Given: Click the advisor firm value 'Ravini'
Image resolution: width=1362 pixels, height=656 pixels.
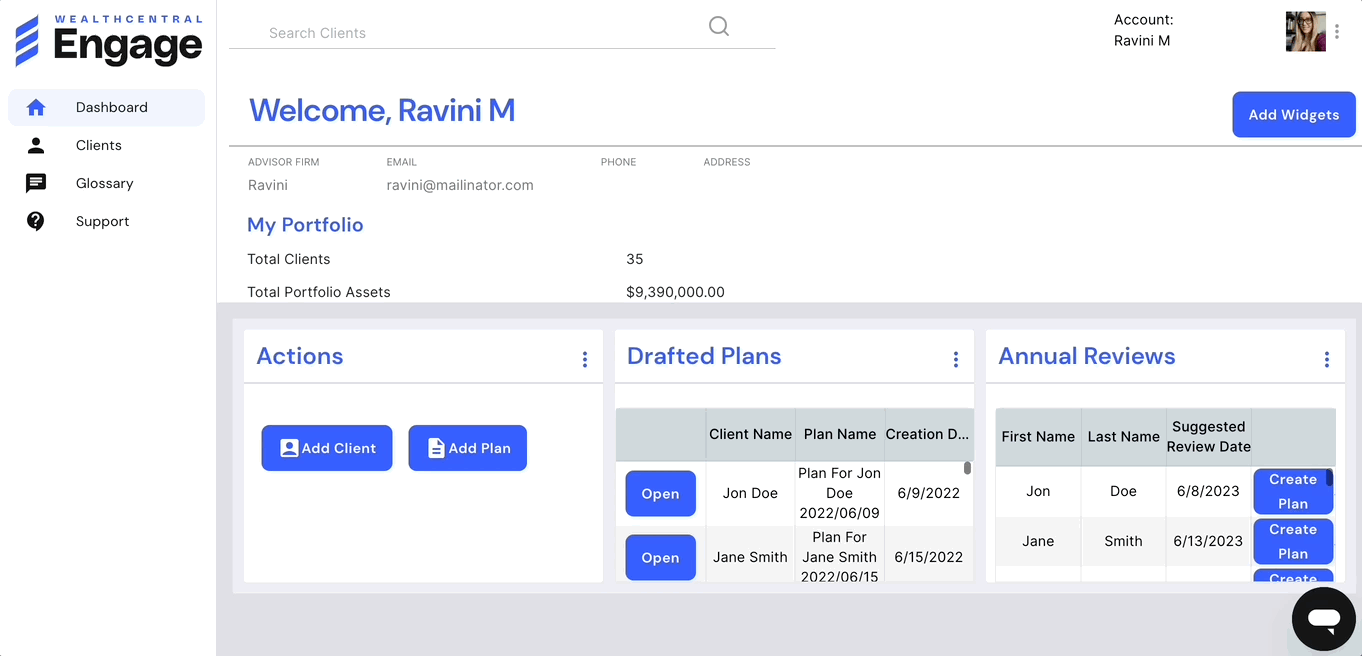Looking at the screenshot, I should tap(268, 185).
